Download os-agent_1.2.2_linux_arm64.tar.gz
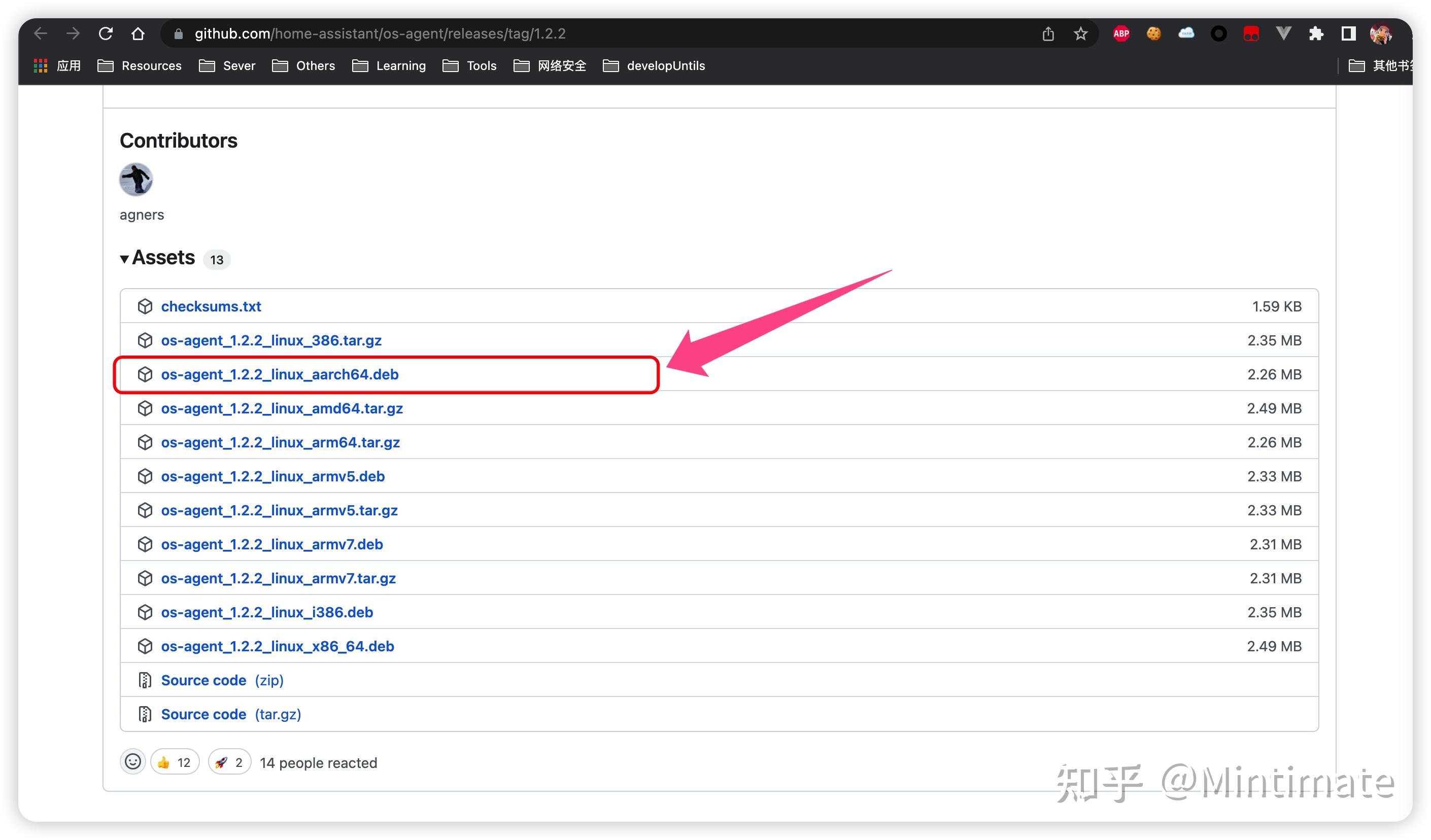The width and height of the screenshot is (1431, 840). (280, 443)
